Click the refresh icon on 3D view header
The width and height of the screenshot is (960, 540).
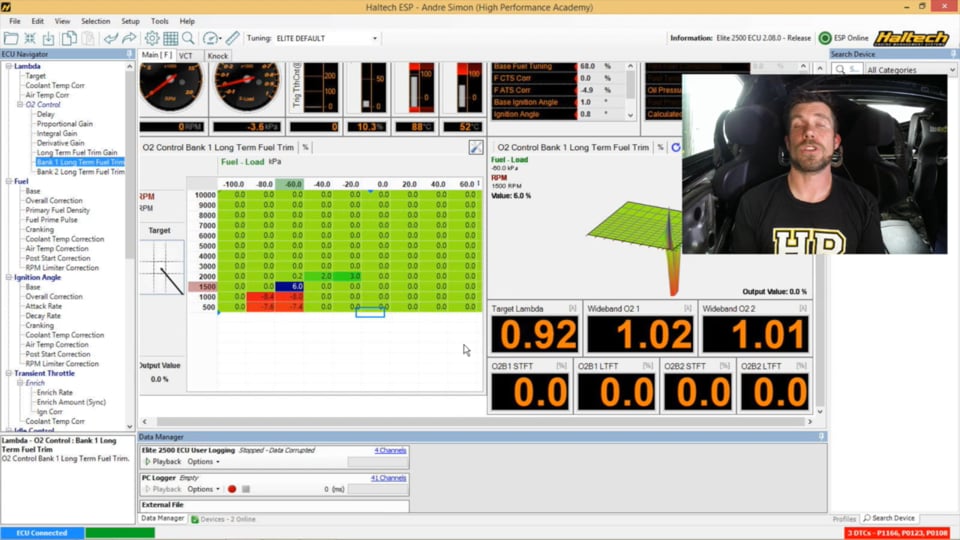pos(676,147)
